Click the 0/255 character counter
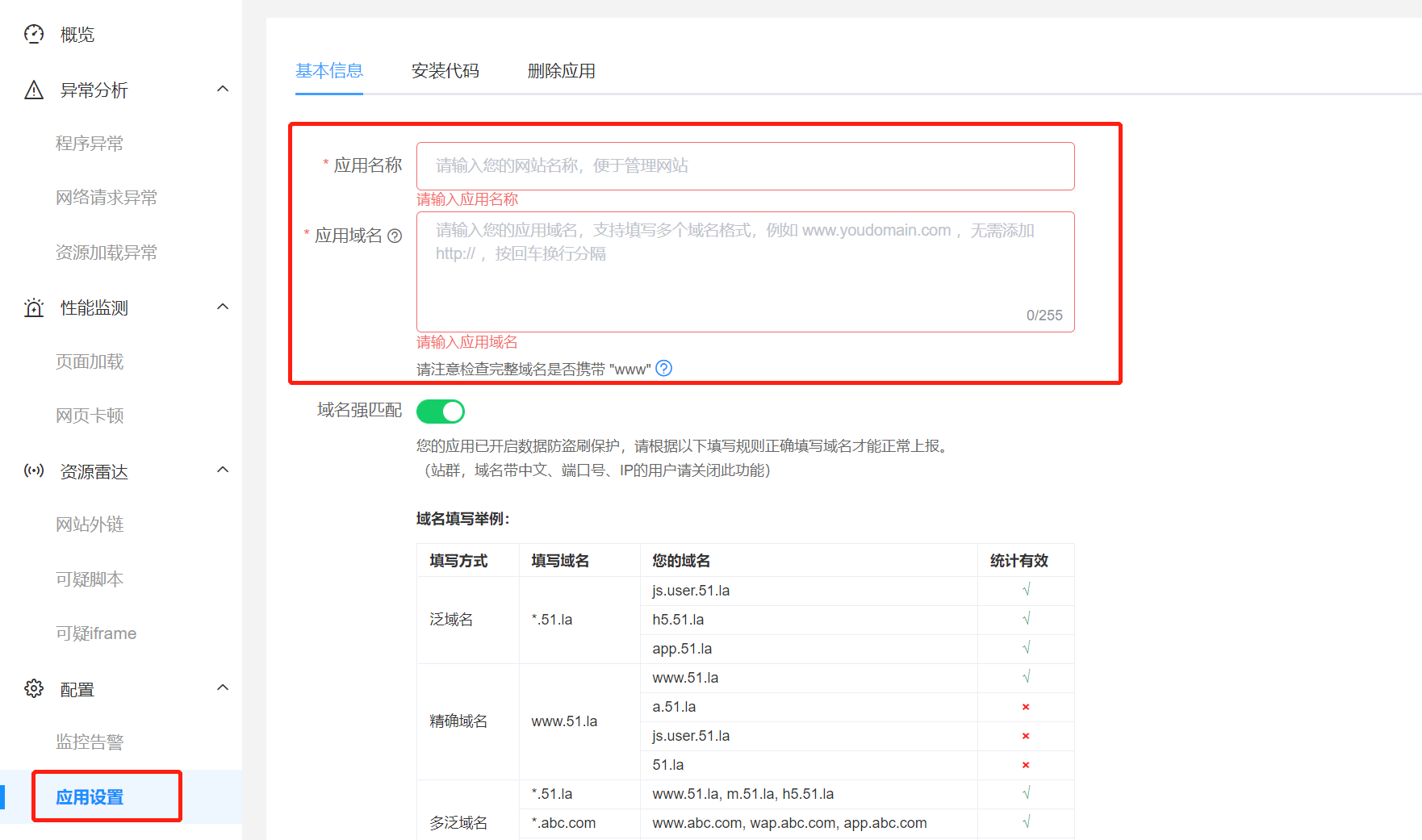Image resolution: width=1422 pixels, height=840 pixels. [1044, 316]
